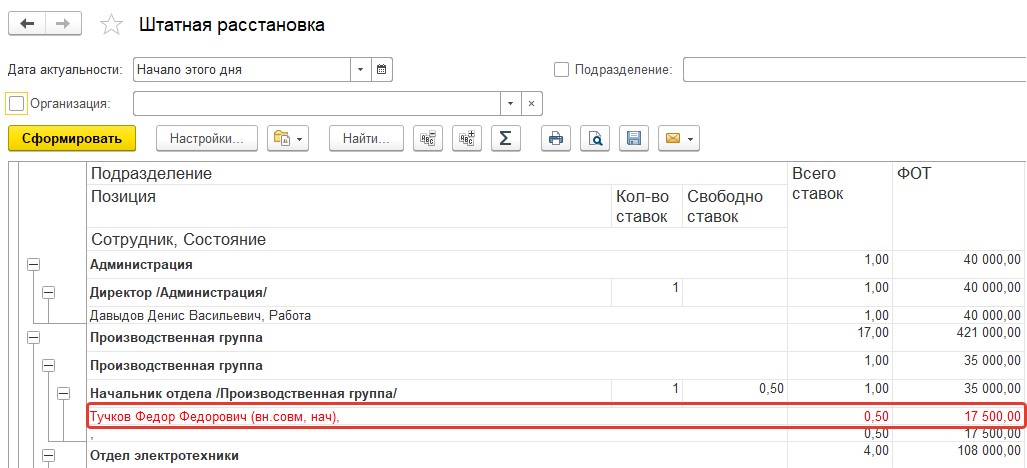1027x468 pixels.
Task: Print the report with printer icon
Action: [x=556, y=139]
